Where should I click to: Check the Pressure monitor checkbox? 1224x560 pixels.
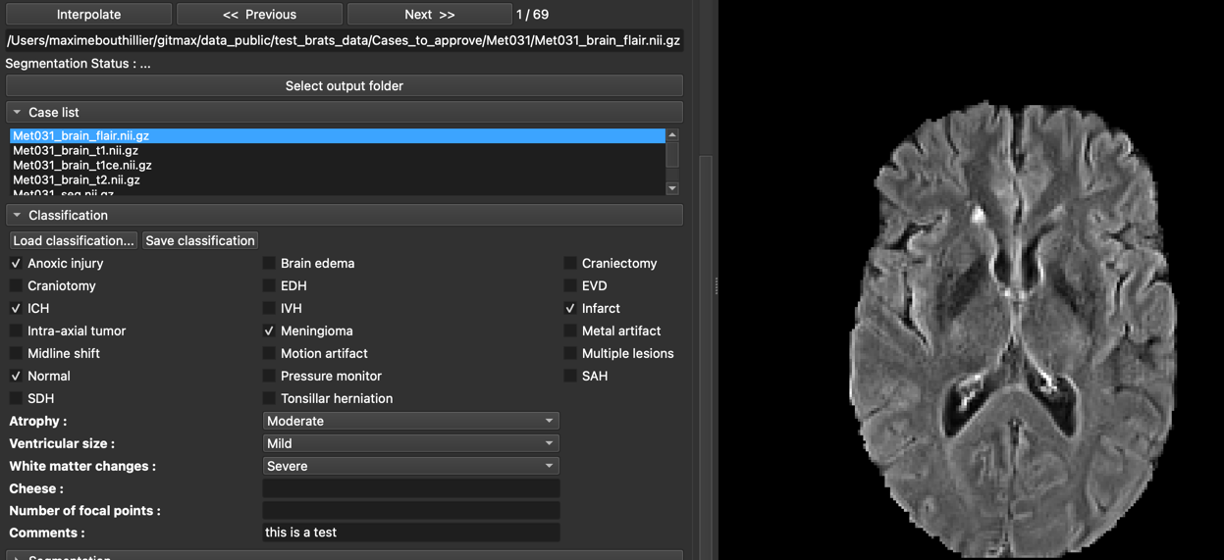[x=269, y=376]
